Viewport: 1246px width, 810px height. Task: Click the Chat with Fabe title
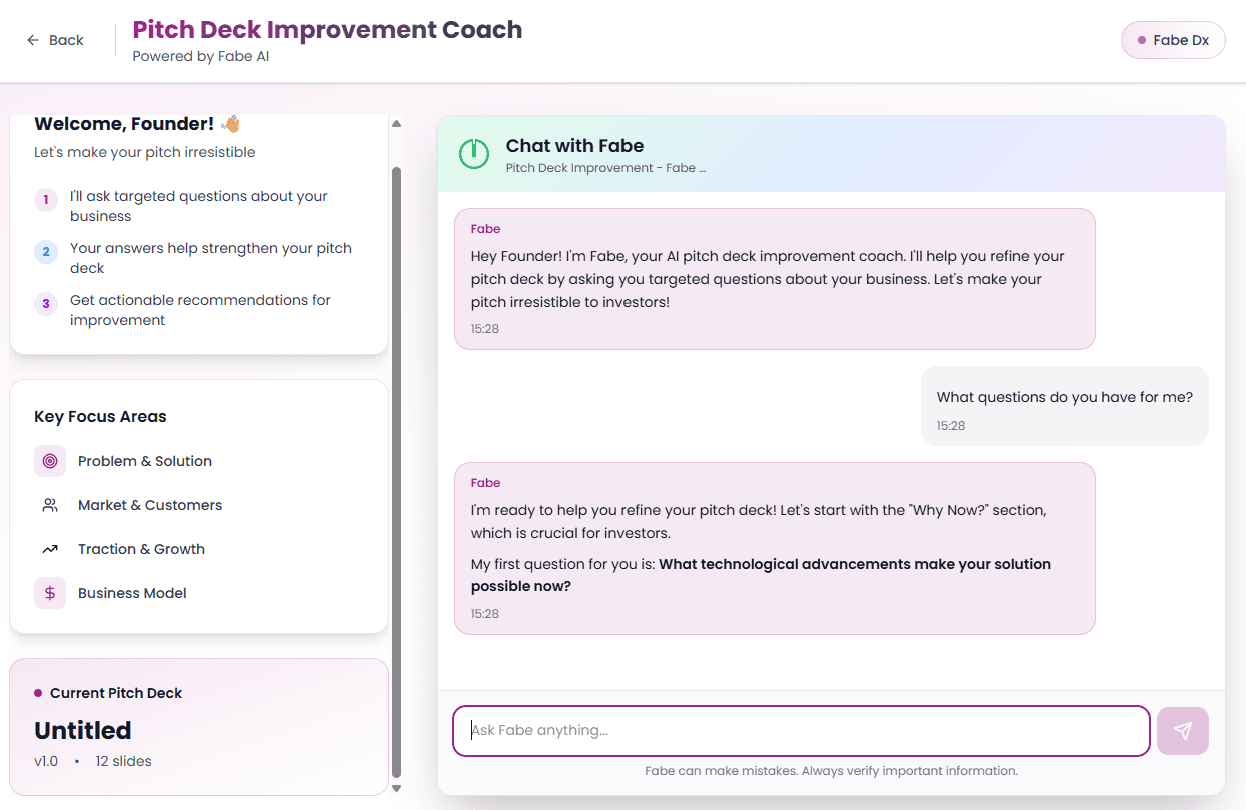pos(575,146)
